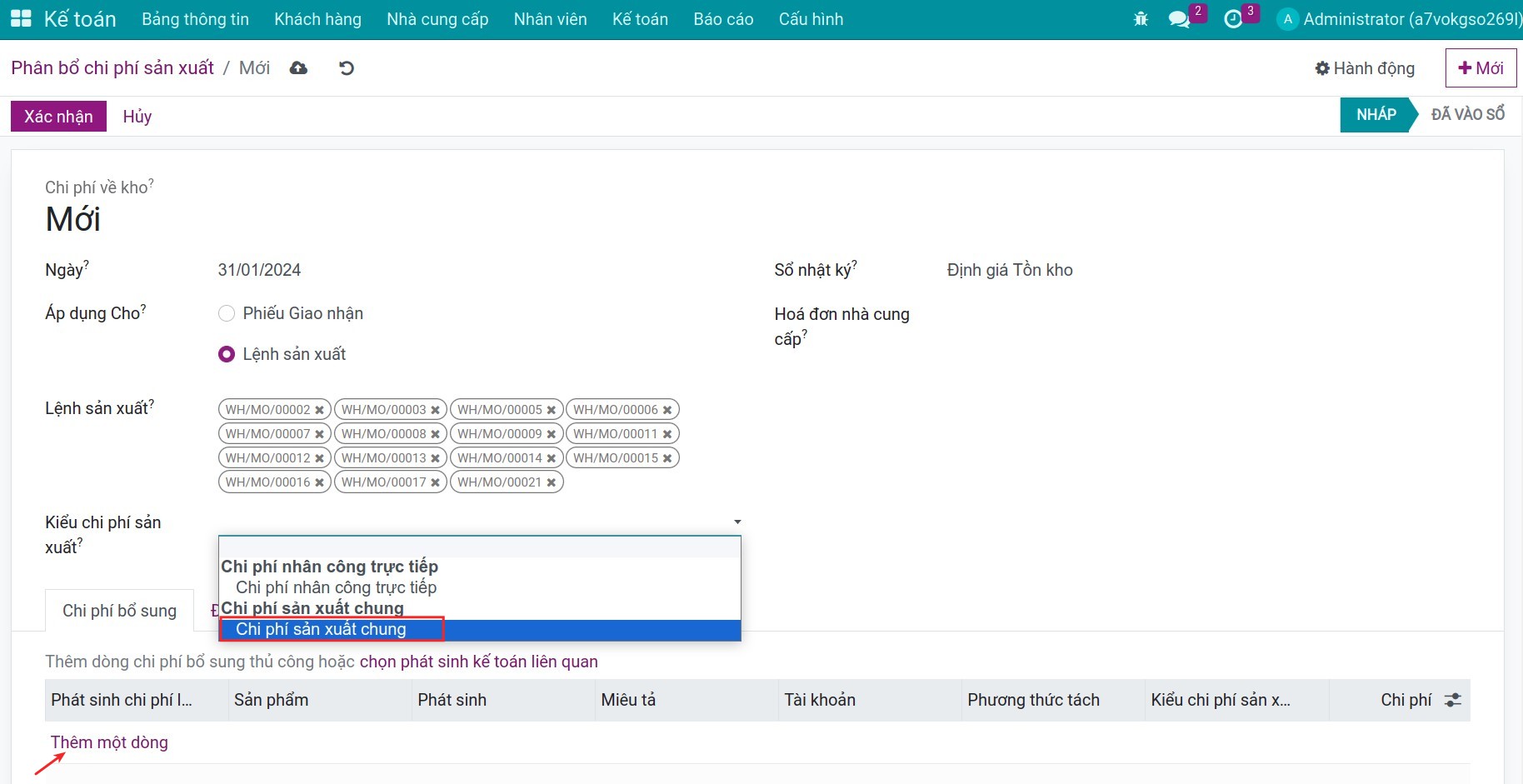
Task: Open the chat messages icon
Action: coord(1179,19)
